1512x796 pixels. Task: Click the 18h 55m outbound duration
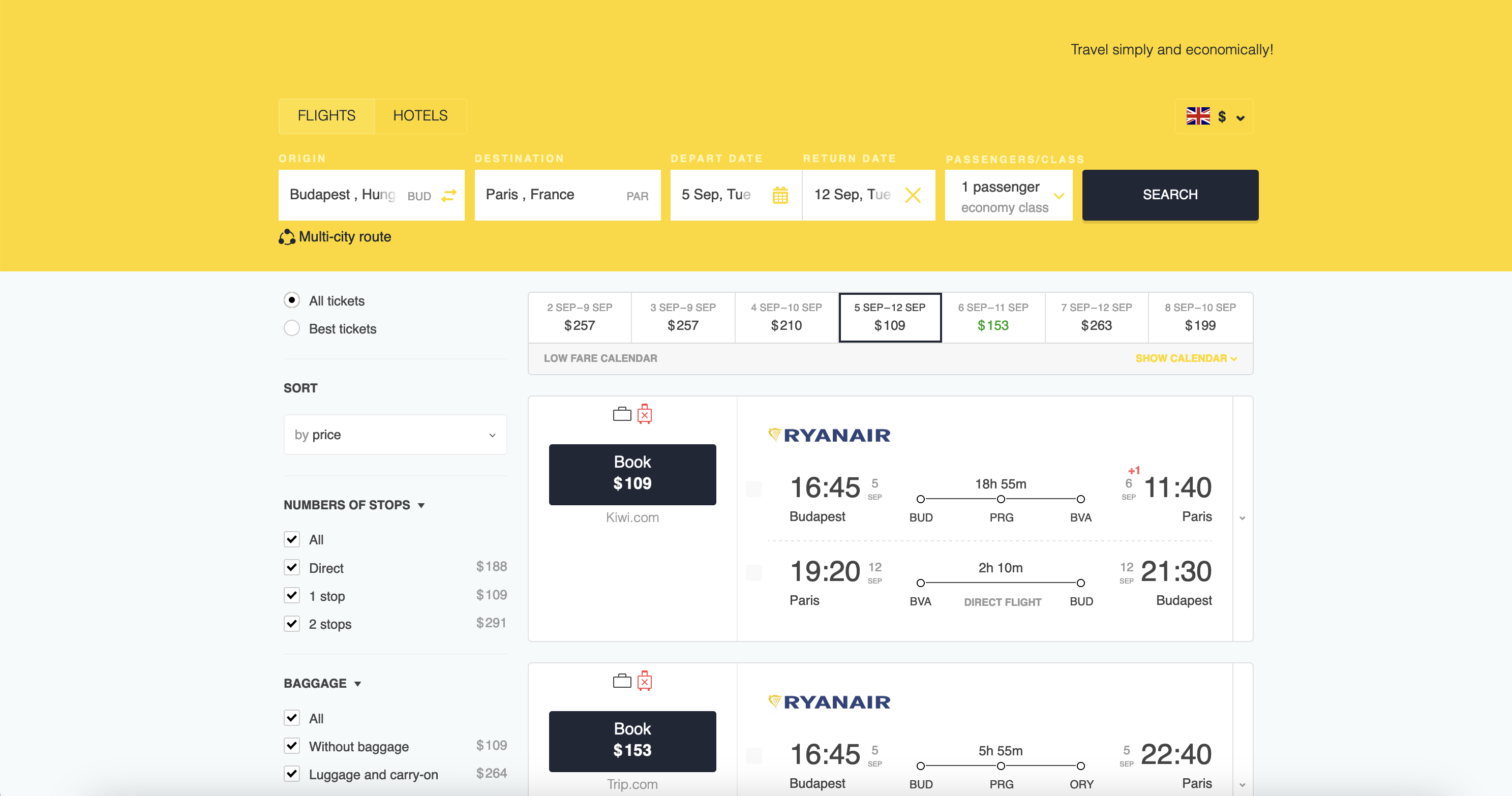pos(1000,484)
